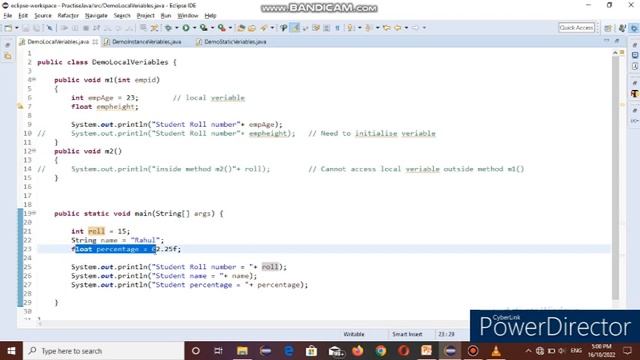
Task: Open the File menu
Action: point(8,16)
